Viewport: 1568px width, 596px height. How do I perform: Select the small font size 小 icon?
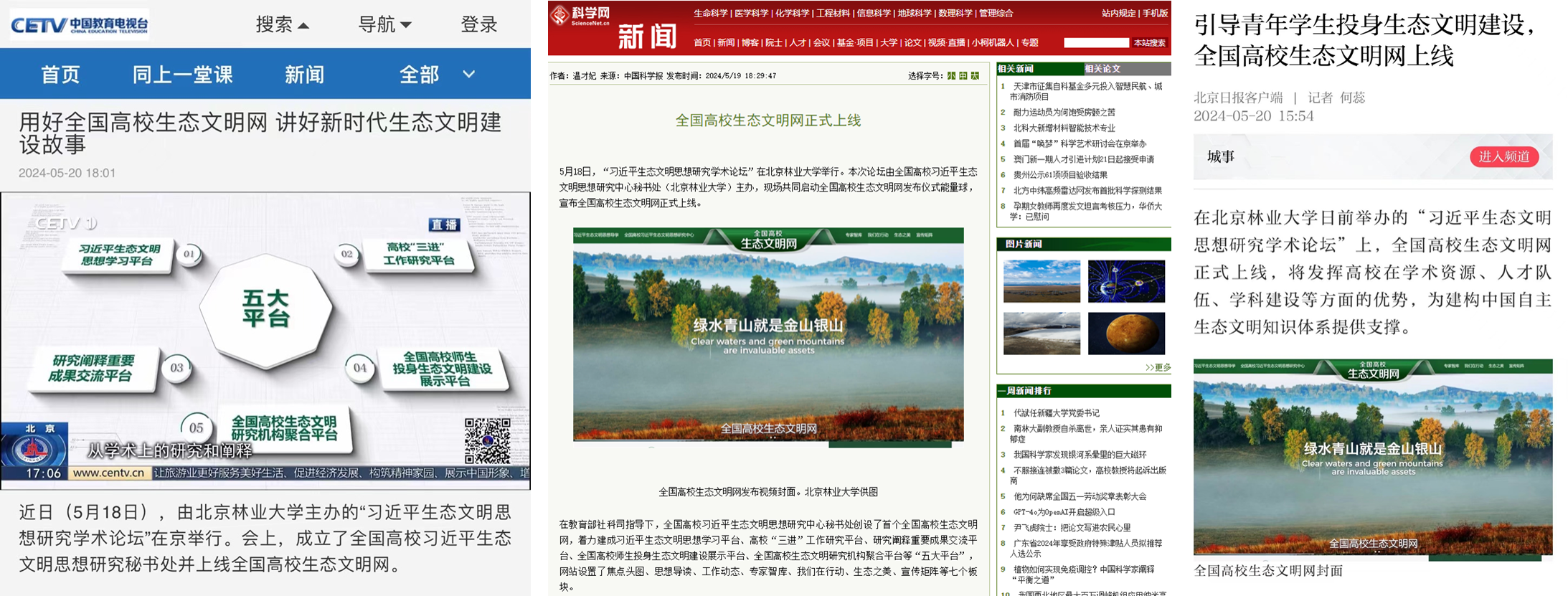click(951, 75)
